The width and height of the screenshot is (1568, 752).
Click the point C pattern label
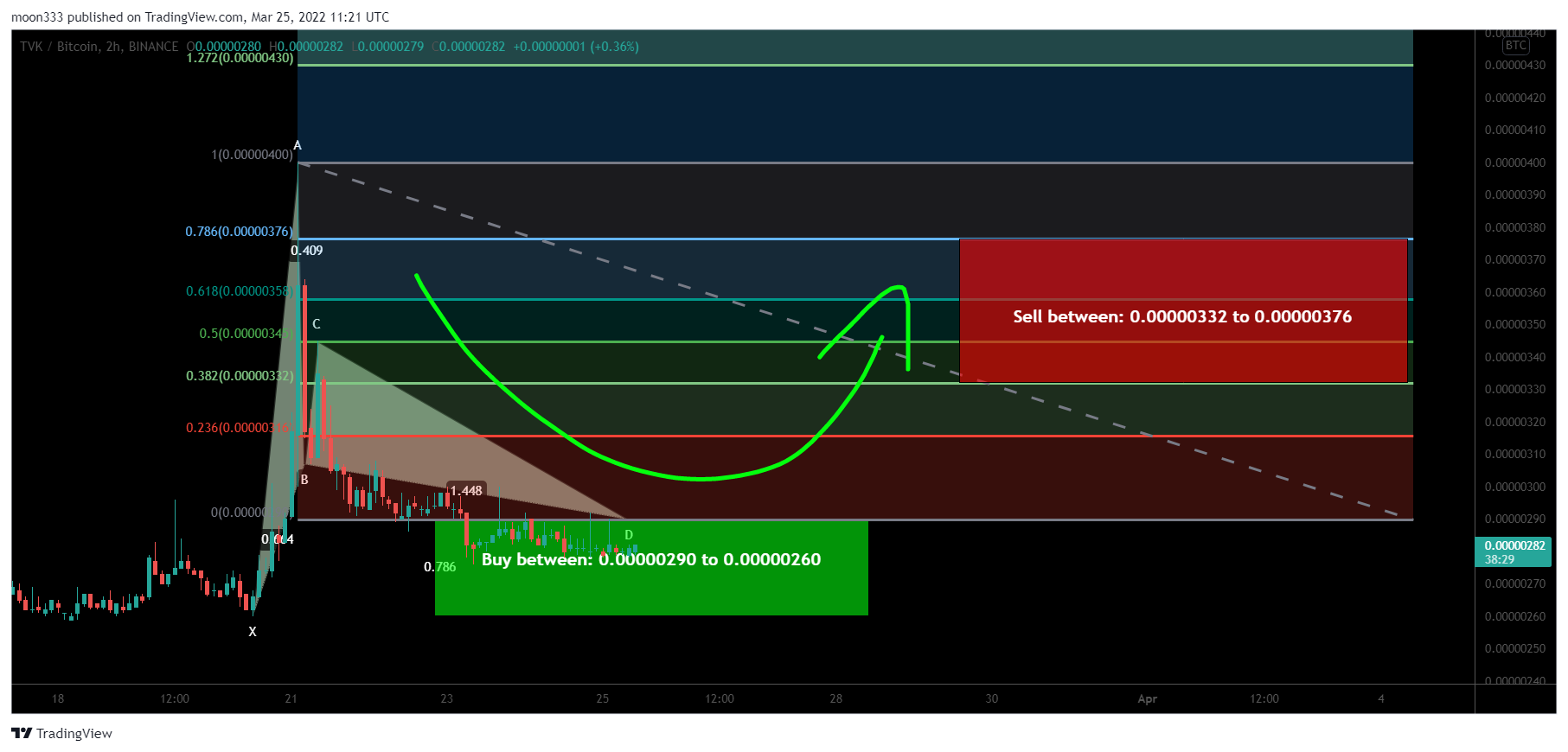pos(317,324)
